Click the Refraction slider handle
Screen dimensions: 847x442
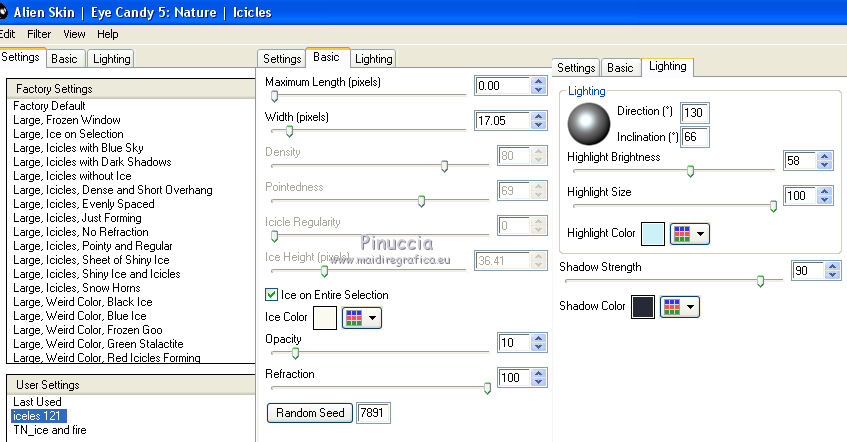pos(487,389)
